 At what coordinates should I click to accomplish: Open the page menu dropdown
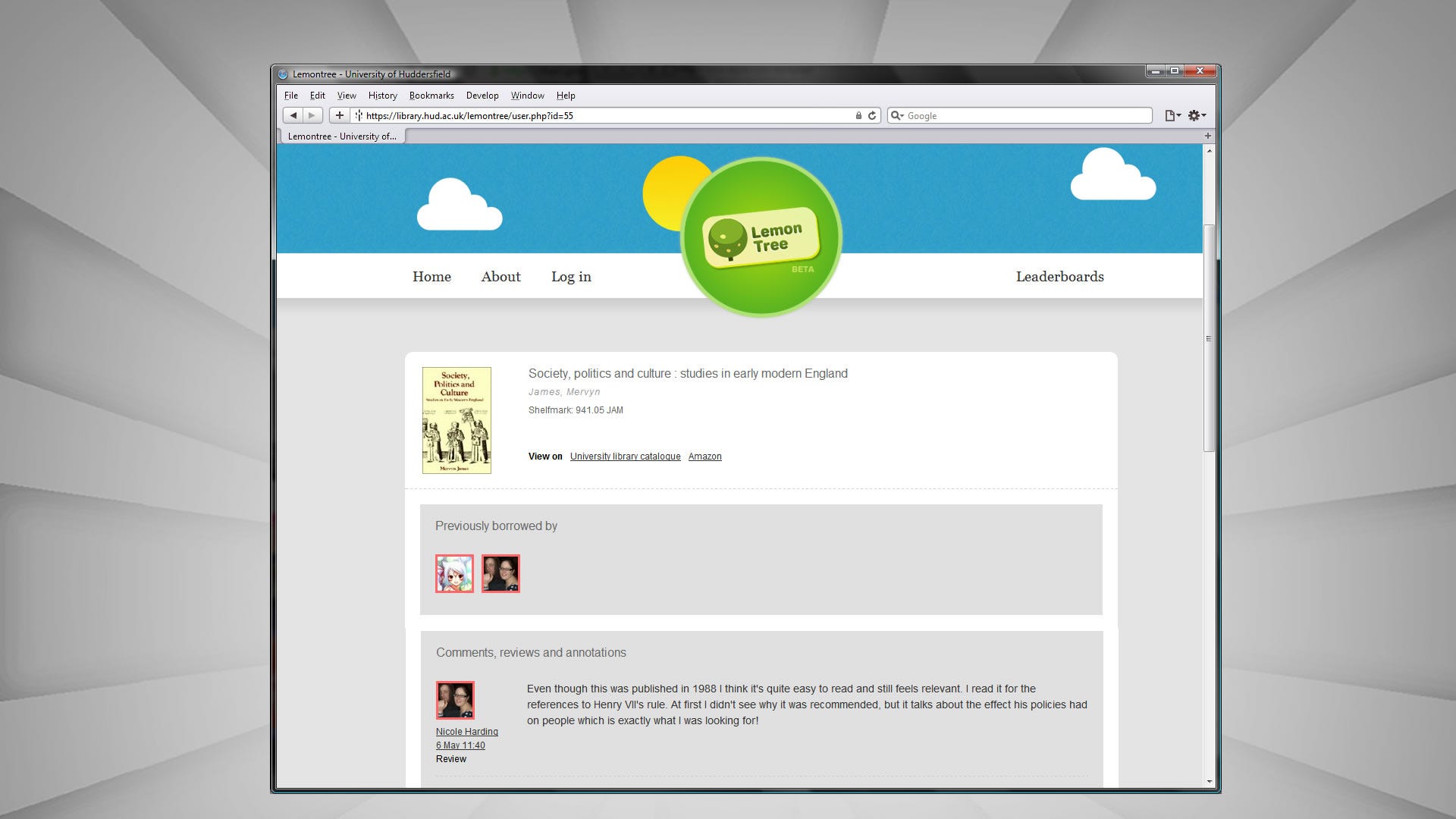point(1172,115)
